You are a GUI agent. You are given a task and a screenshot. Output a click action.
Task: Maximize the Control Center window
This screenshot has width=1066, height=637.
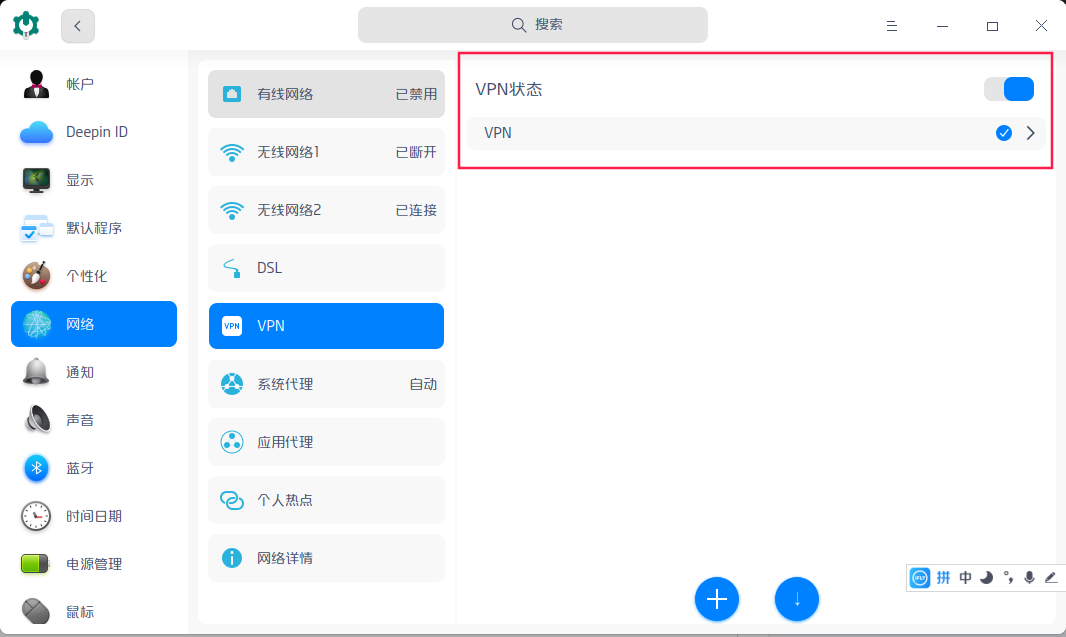click(993, 26)
